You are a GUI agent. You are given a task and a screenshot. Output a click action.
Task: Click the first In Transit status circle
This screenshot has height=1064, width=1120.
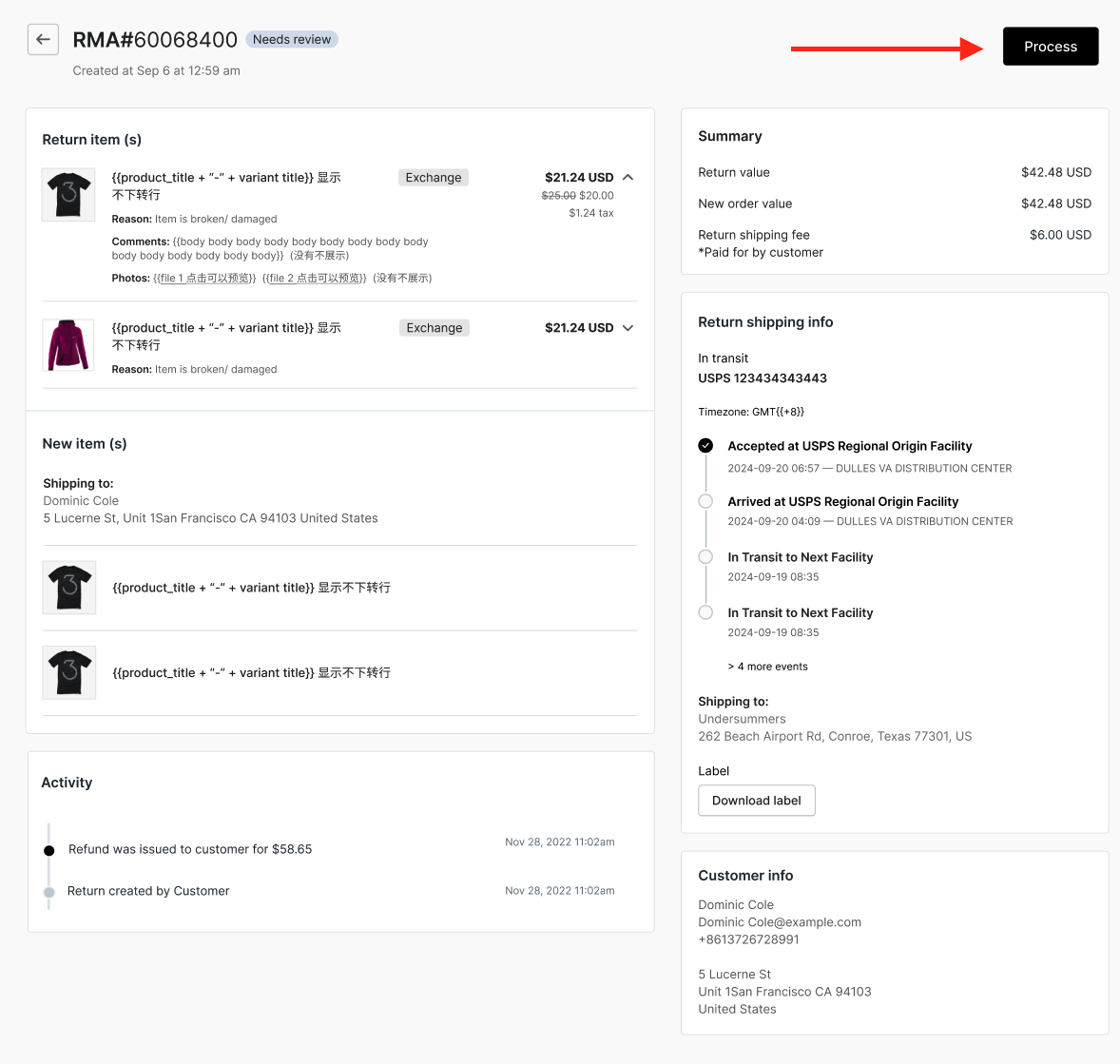(705, 557)
